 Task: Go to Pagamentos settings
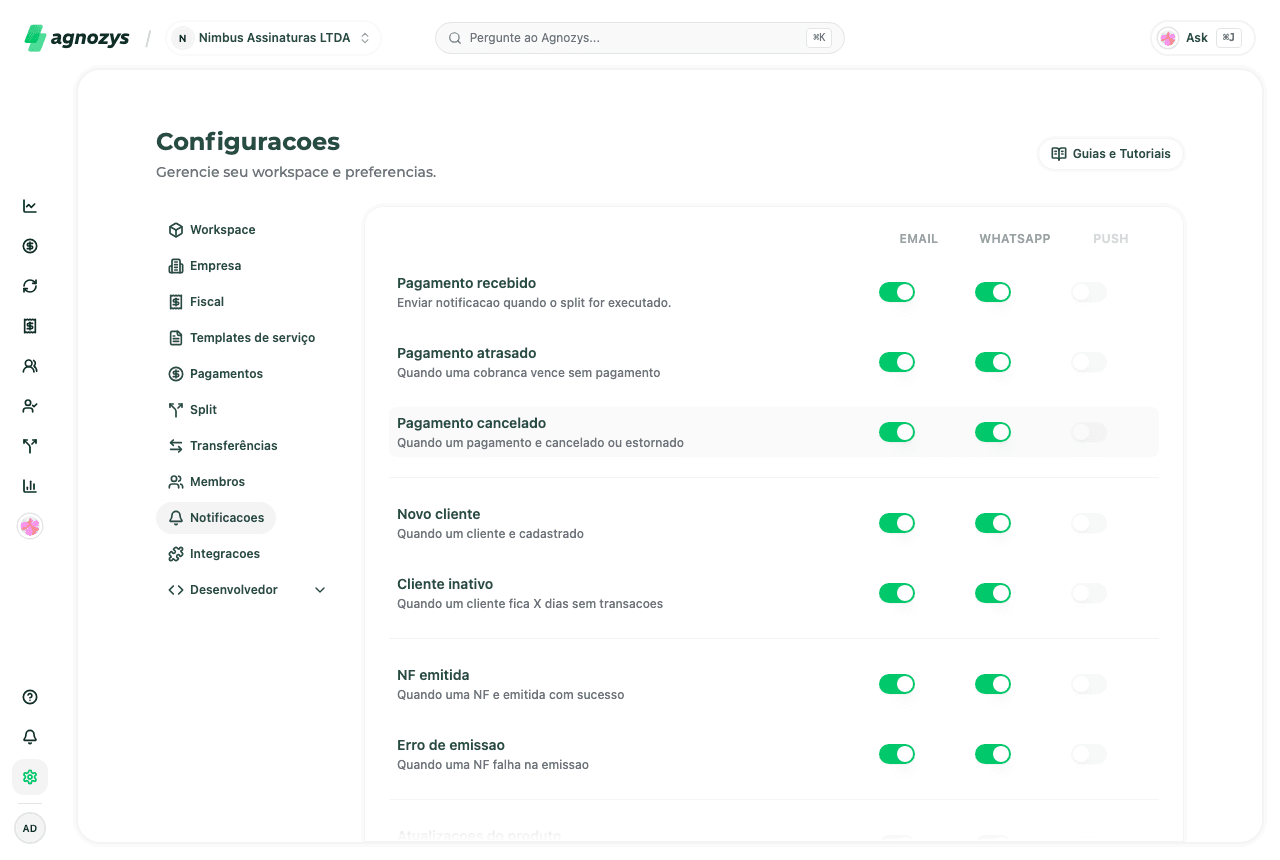click(x=215, y=374)
